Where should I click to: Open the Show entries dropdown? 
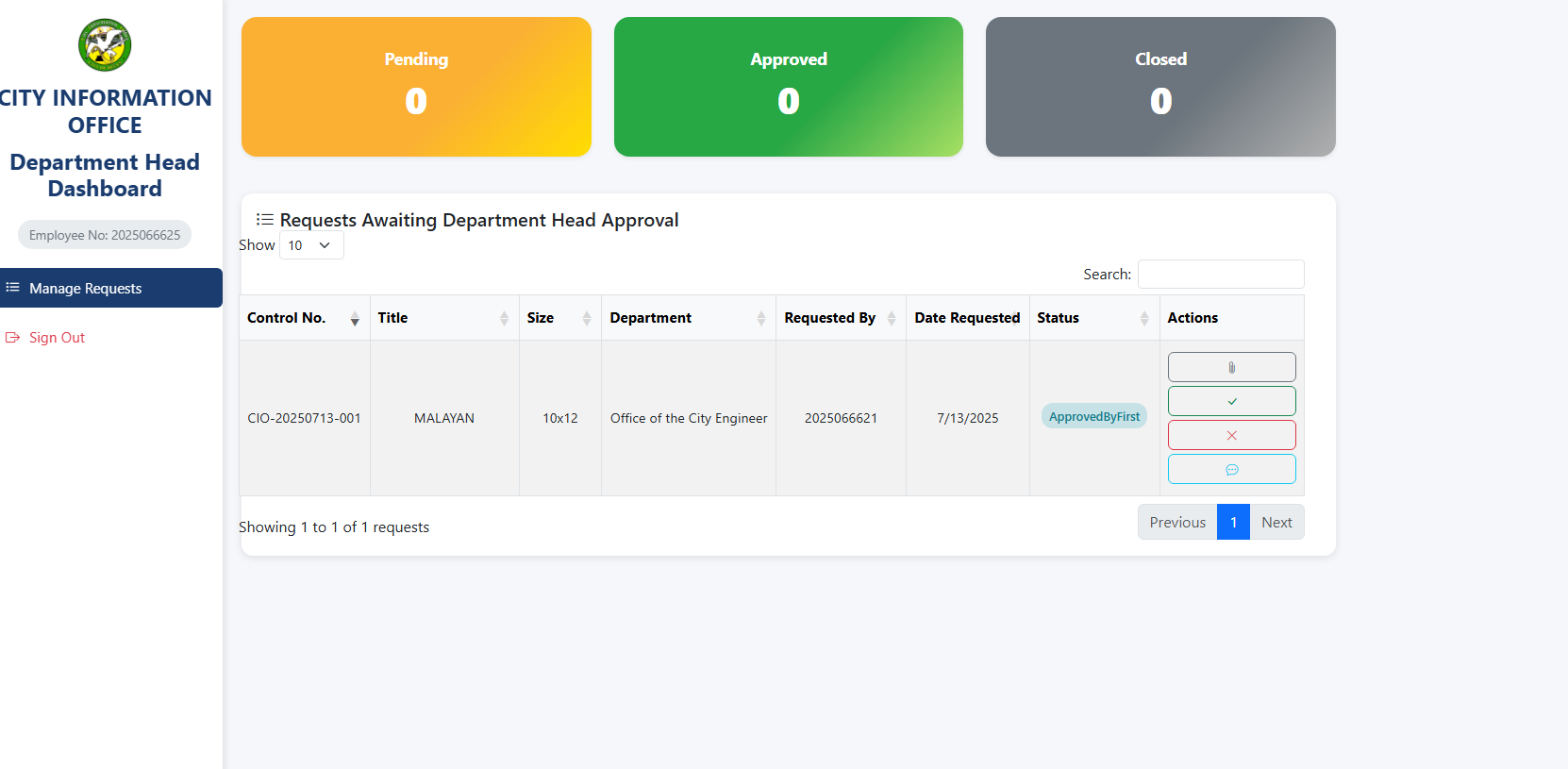[311, 245]
